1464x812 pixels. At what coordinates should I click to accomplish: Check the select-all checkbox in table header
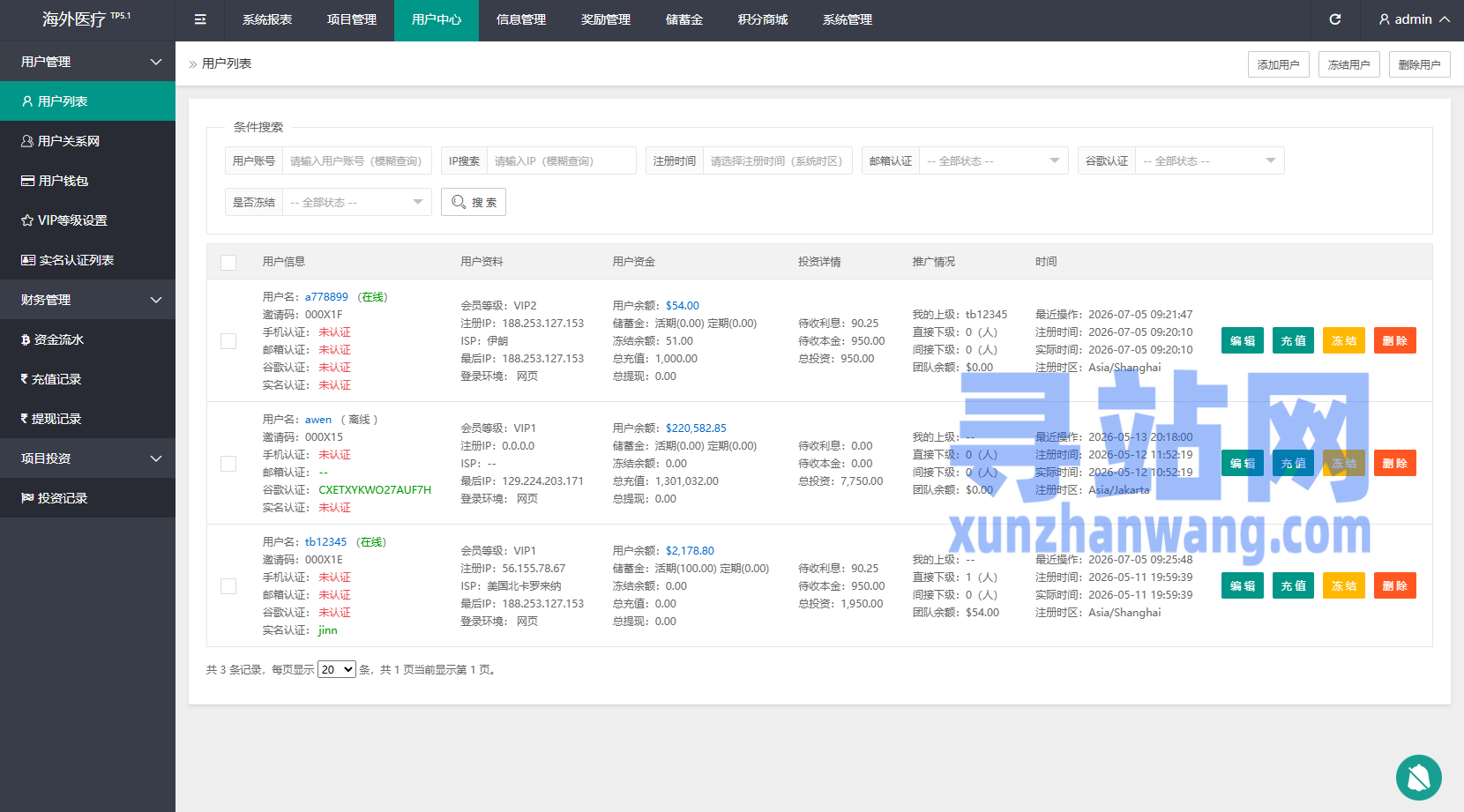(x=228, y=262)
